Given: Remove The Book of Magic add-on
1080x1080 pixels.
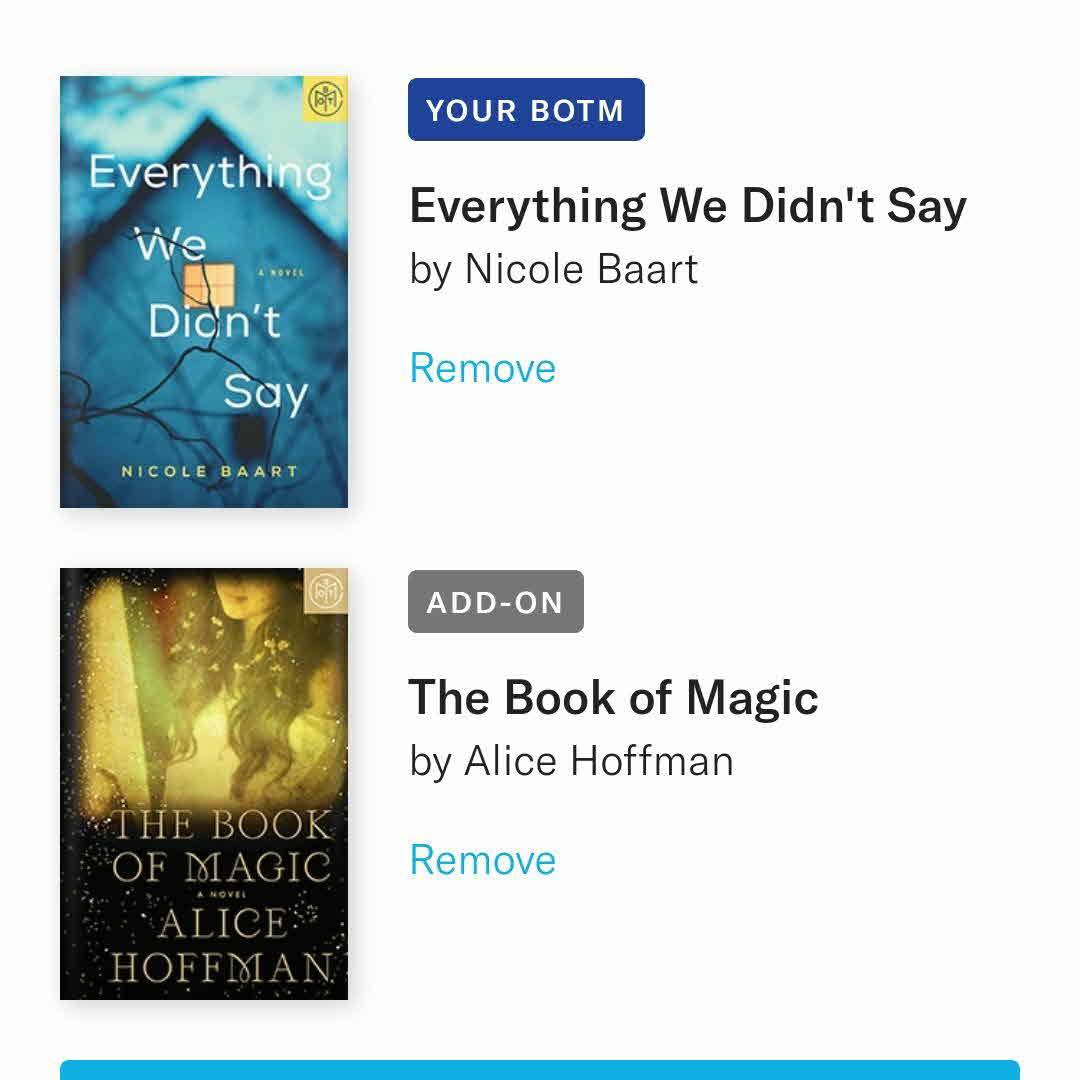Looking at the screenshot, I should point(482,860).
